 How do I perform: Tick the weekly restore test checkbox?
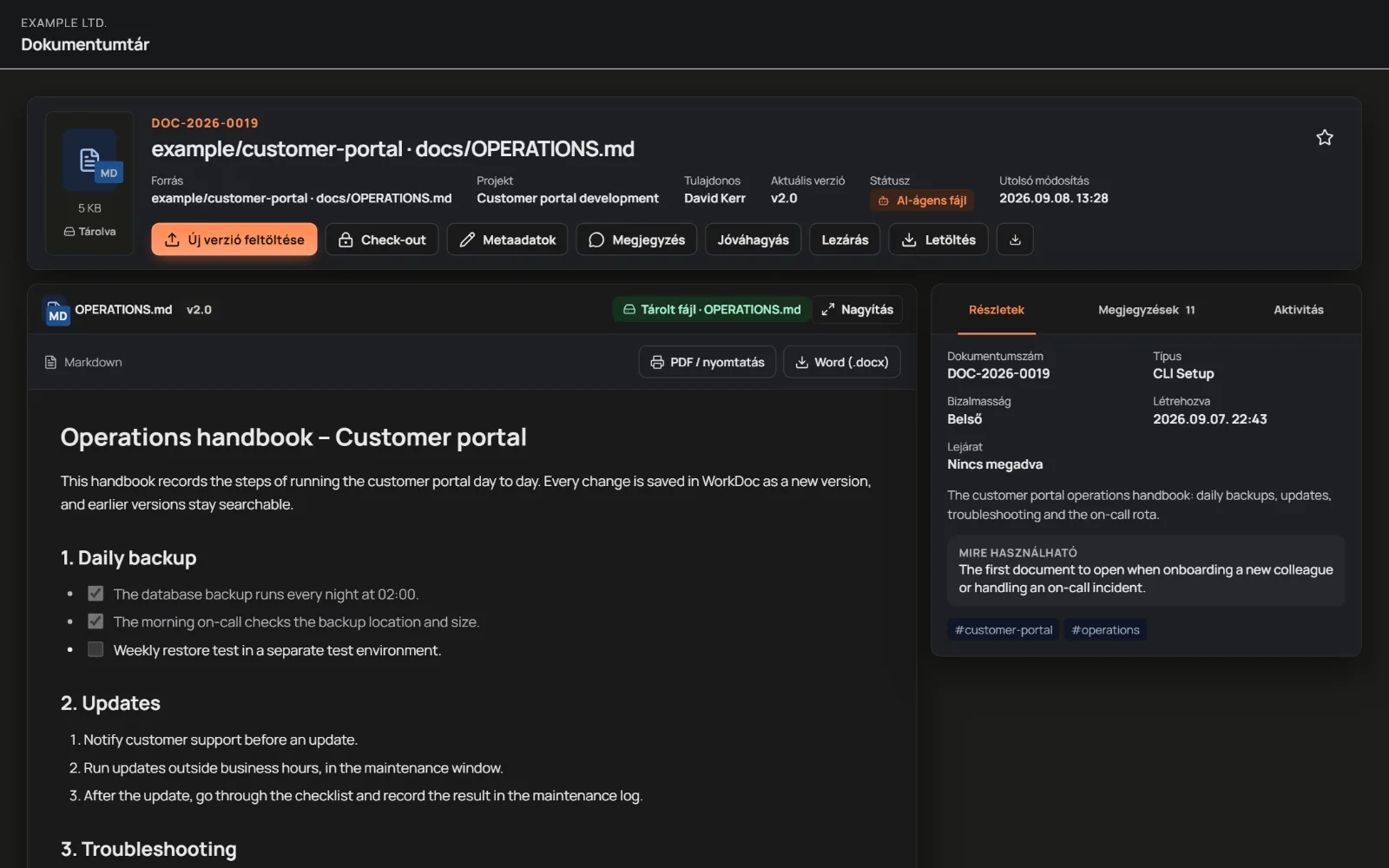[95, 649]
